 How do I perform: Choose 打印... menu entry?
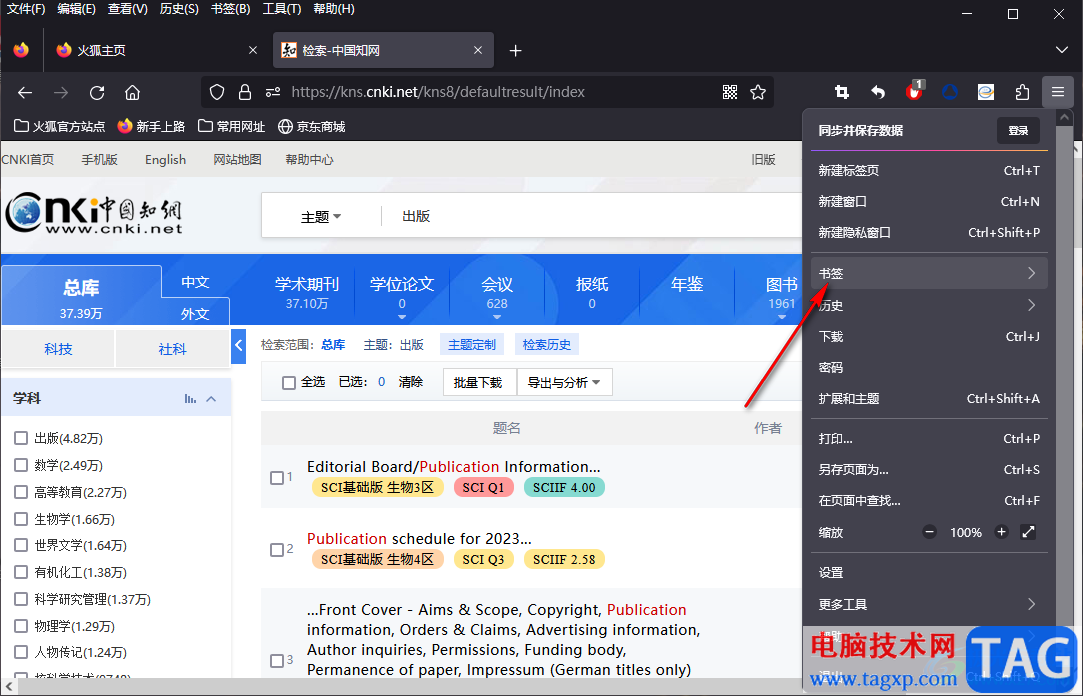click(929, 438)
